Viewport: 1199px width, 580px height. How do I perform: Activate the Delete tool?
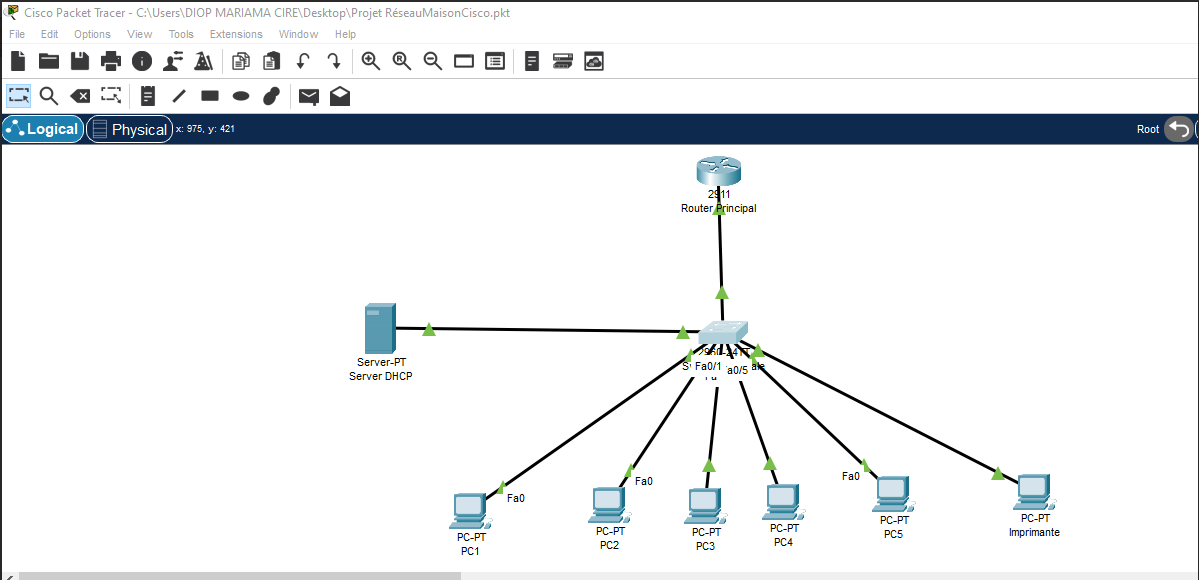pos(80,96)
